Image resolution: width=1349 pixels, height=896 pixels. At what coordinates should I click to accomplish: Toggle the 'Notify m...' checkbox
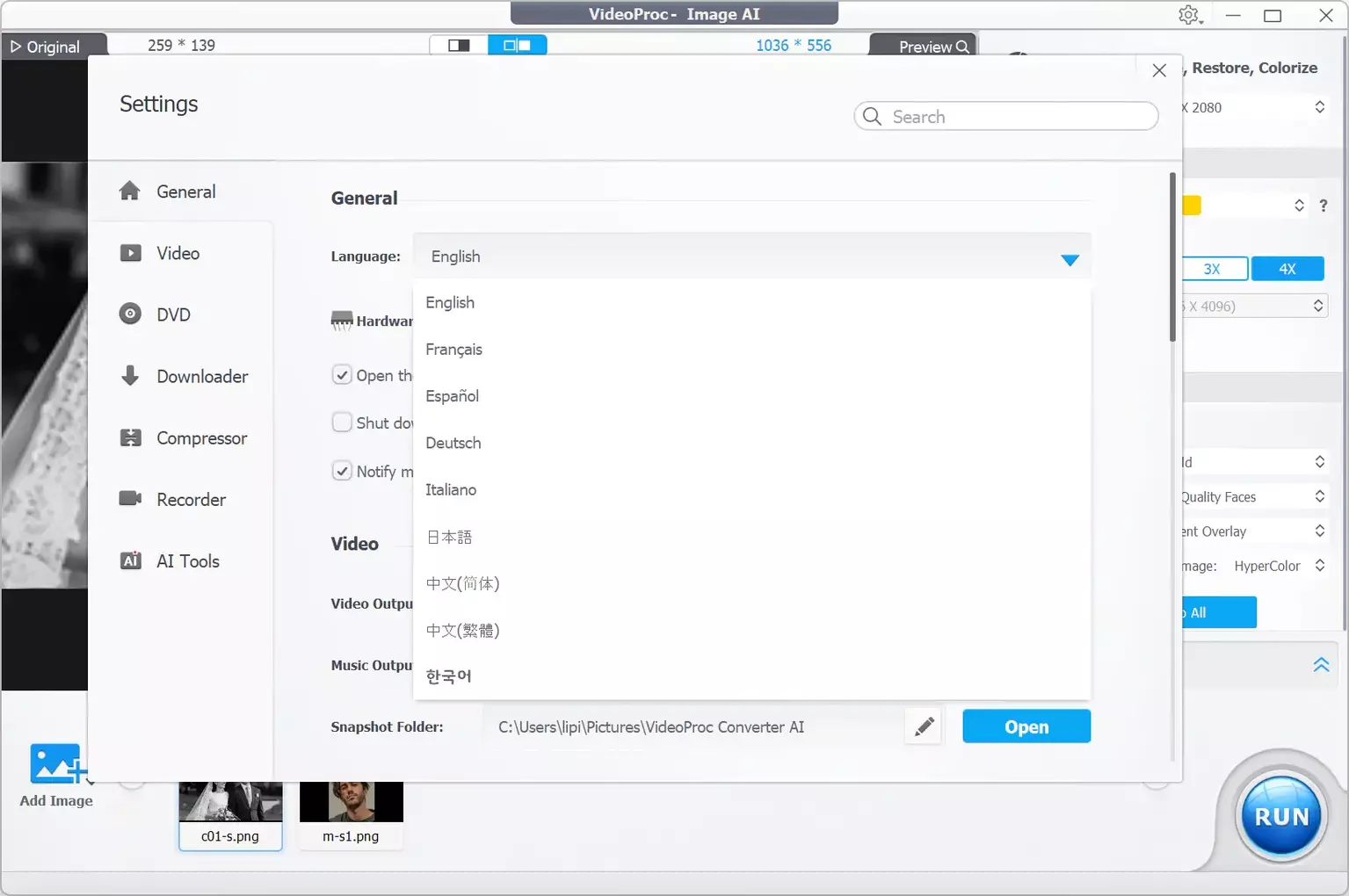(342, 471)
